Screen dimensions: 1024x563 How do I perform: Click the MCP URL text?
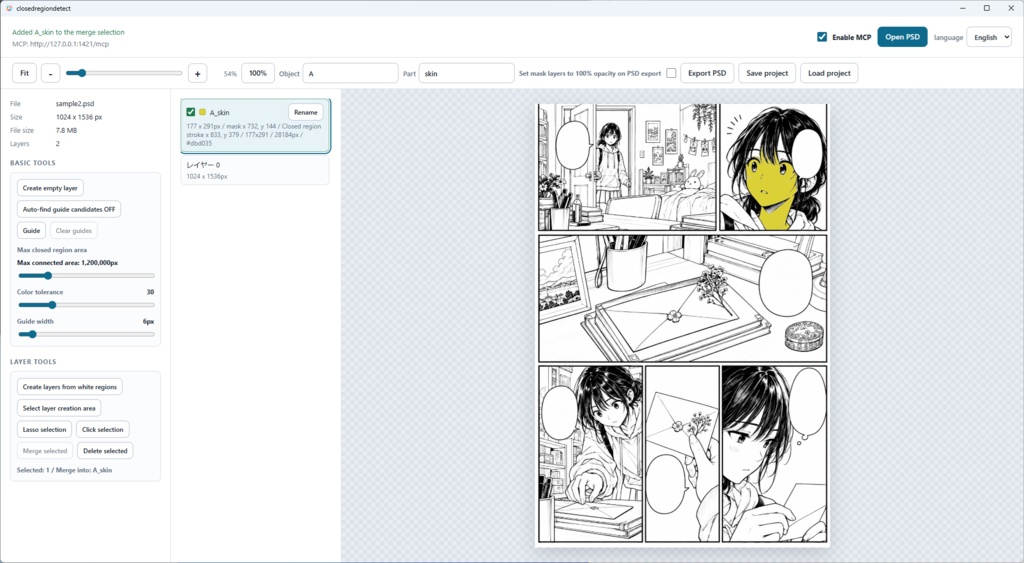tap(60, 44)
